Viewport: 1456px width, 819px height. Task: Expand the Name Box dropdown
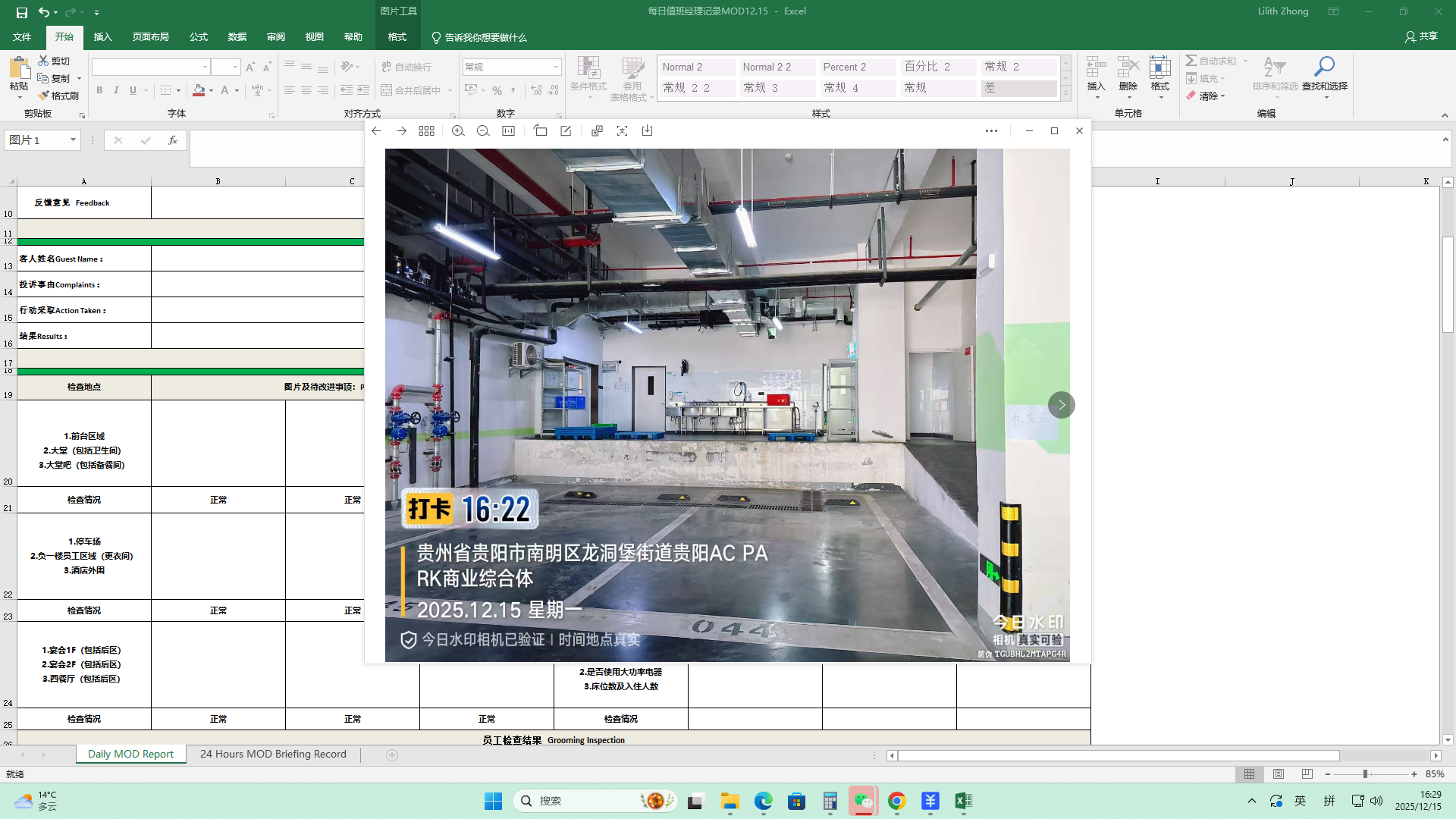click(x=73, y=140)
